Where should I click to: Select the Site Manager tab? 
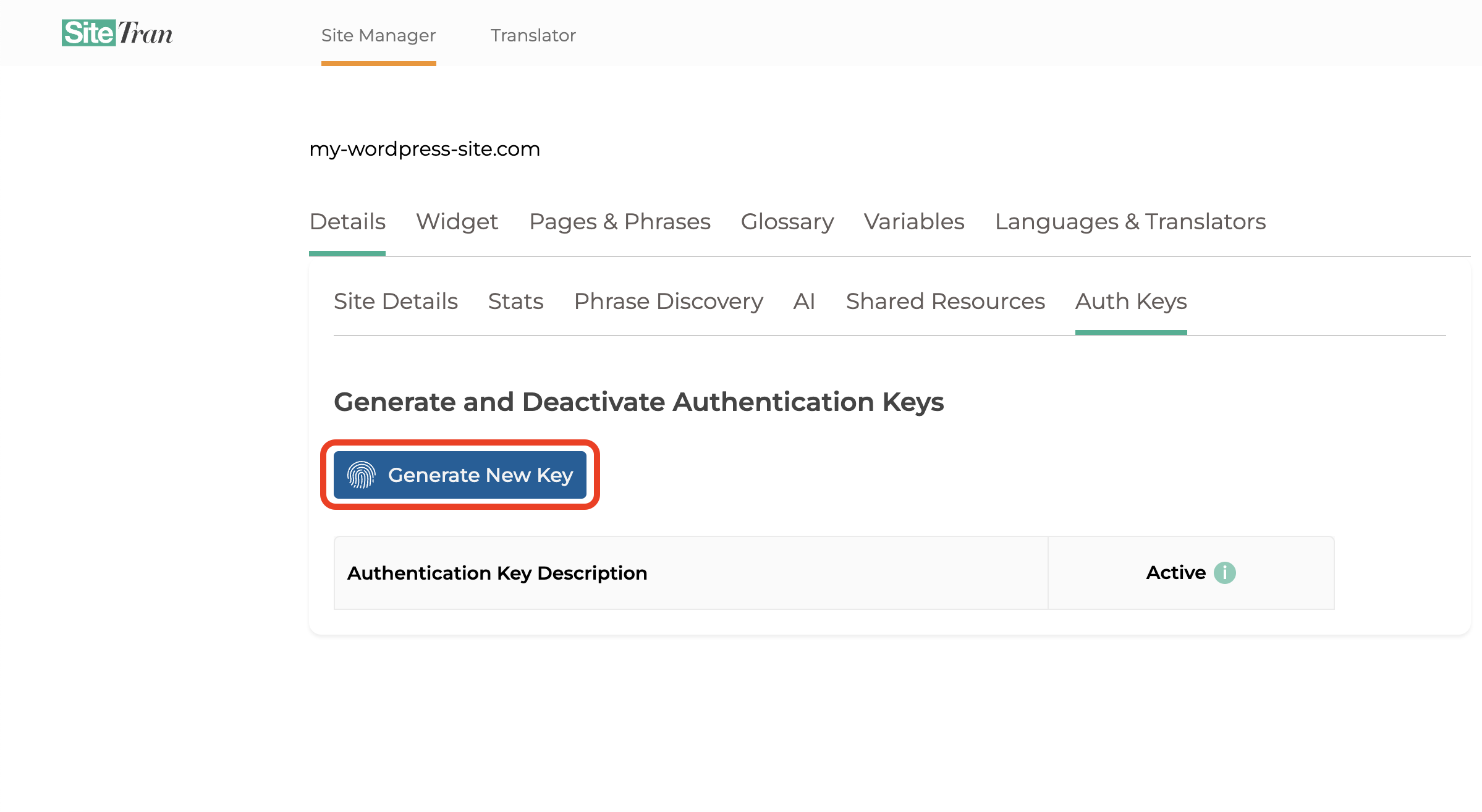(x=378, y=35)
